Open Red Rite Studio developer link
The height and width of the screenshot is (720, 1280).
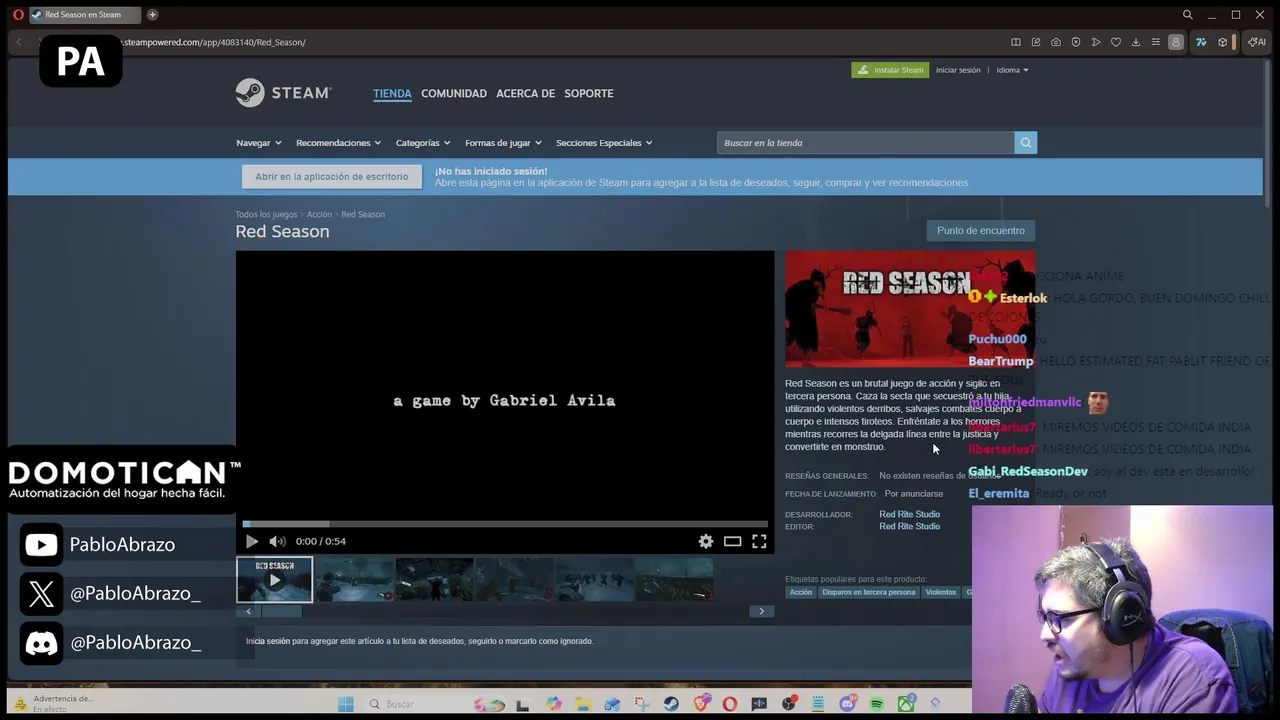tap(909, 514)
